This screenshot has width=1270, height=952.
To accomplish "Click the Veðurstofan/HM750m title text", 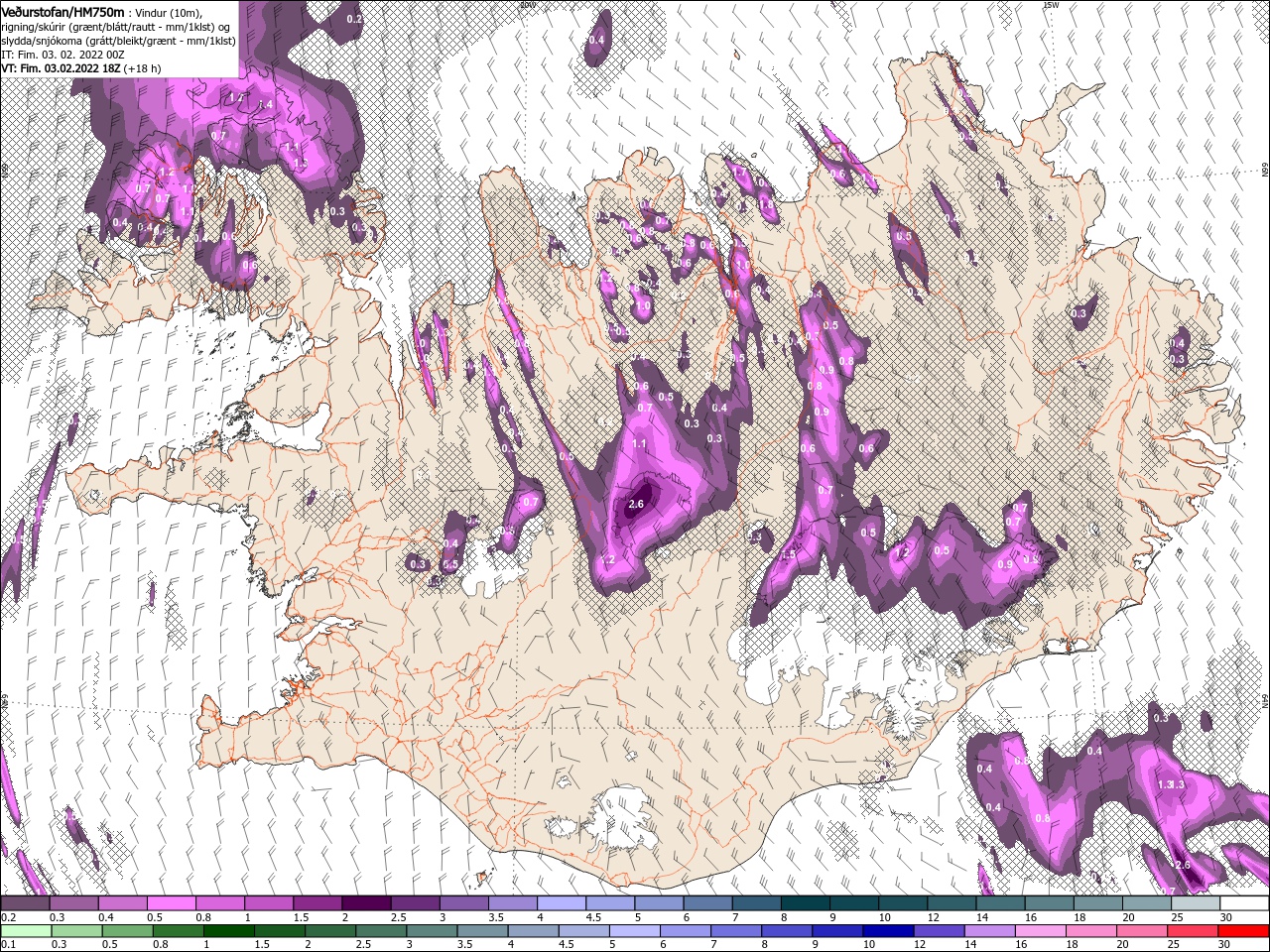I will 63,11.
